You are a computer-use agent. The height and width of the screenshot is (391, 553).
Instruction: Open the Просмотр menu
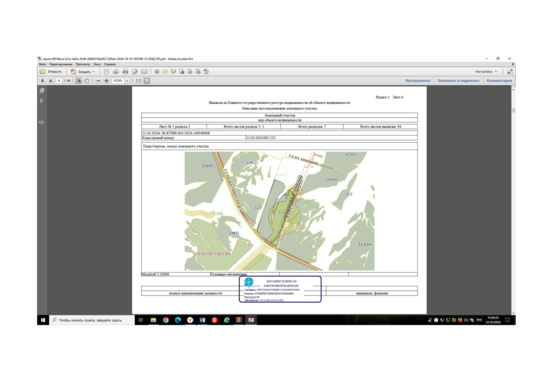tap(83, 64)
